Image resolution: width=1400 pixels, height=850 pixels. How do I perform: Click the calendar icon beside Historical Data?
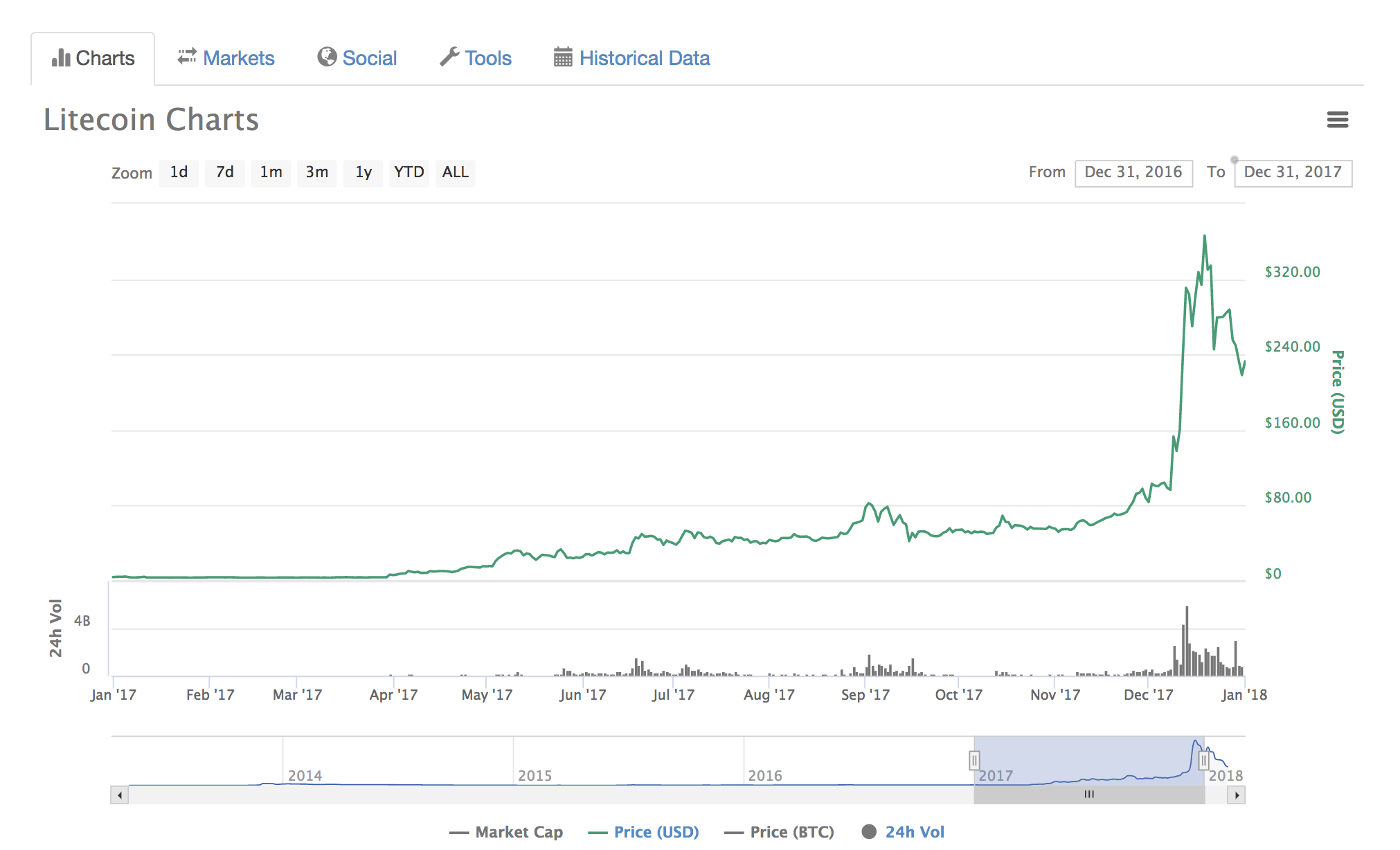pos(563,57)
